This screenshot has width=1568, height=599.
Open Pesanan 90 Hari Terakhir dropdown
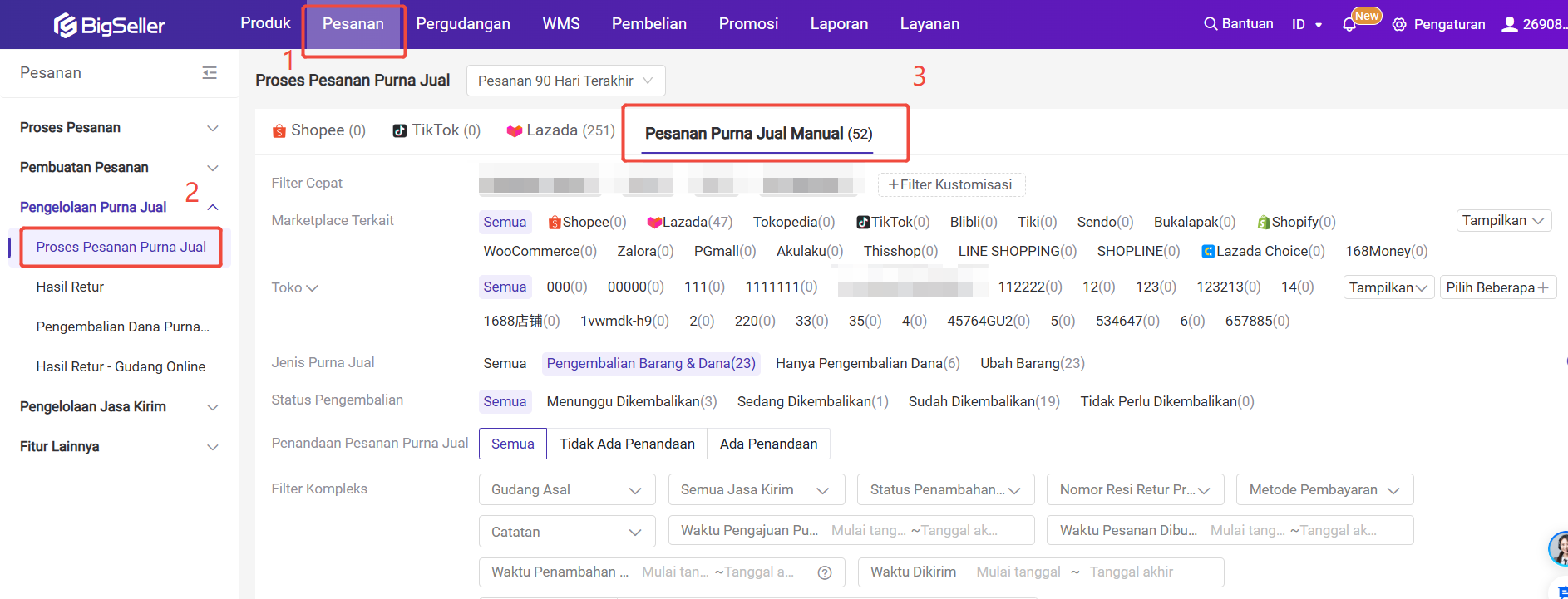pos(565,81)
